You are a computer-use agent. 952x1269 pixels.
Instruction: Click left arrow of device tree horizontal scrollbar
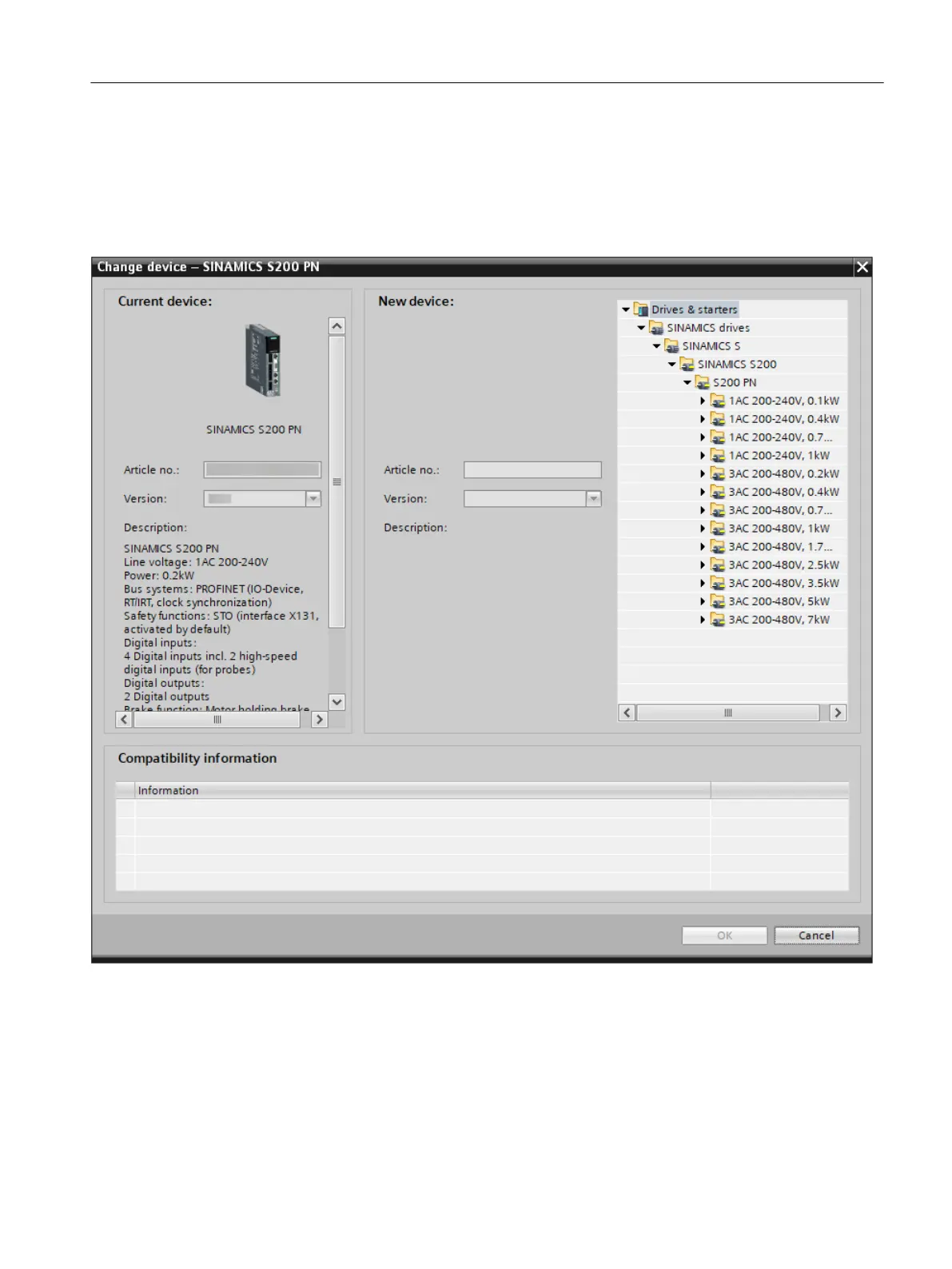[x=627, y=712]
